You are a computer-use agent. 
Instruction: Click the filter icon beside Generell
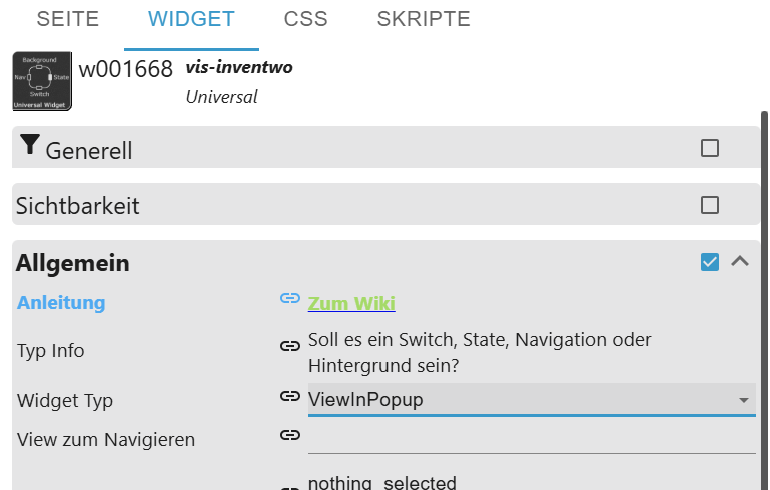click(30, 147)
